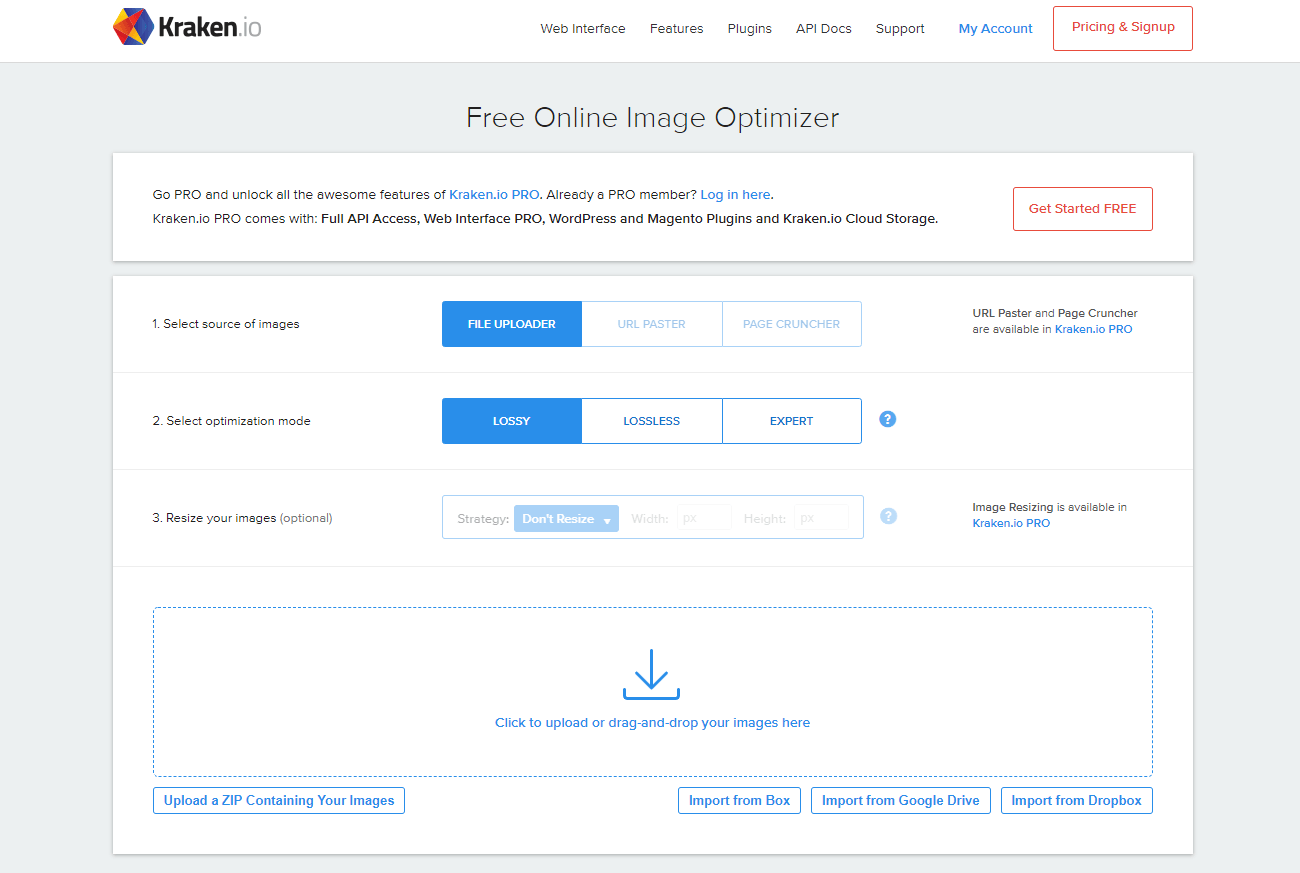
Task: Click Upload a ZIP Containing Your Images
Action: point(279,800)
